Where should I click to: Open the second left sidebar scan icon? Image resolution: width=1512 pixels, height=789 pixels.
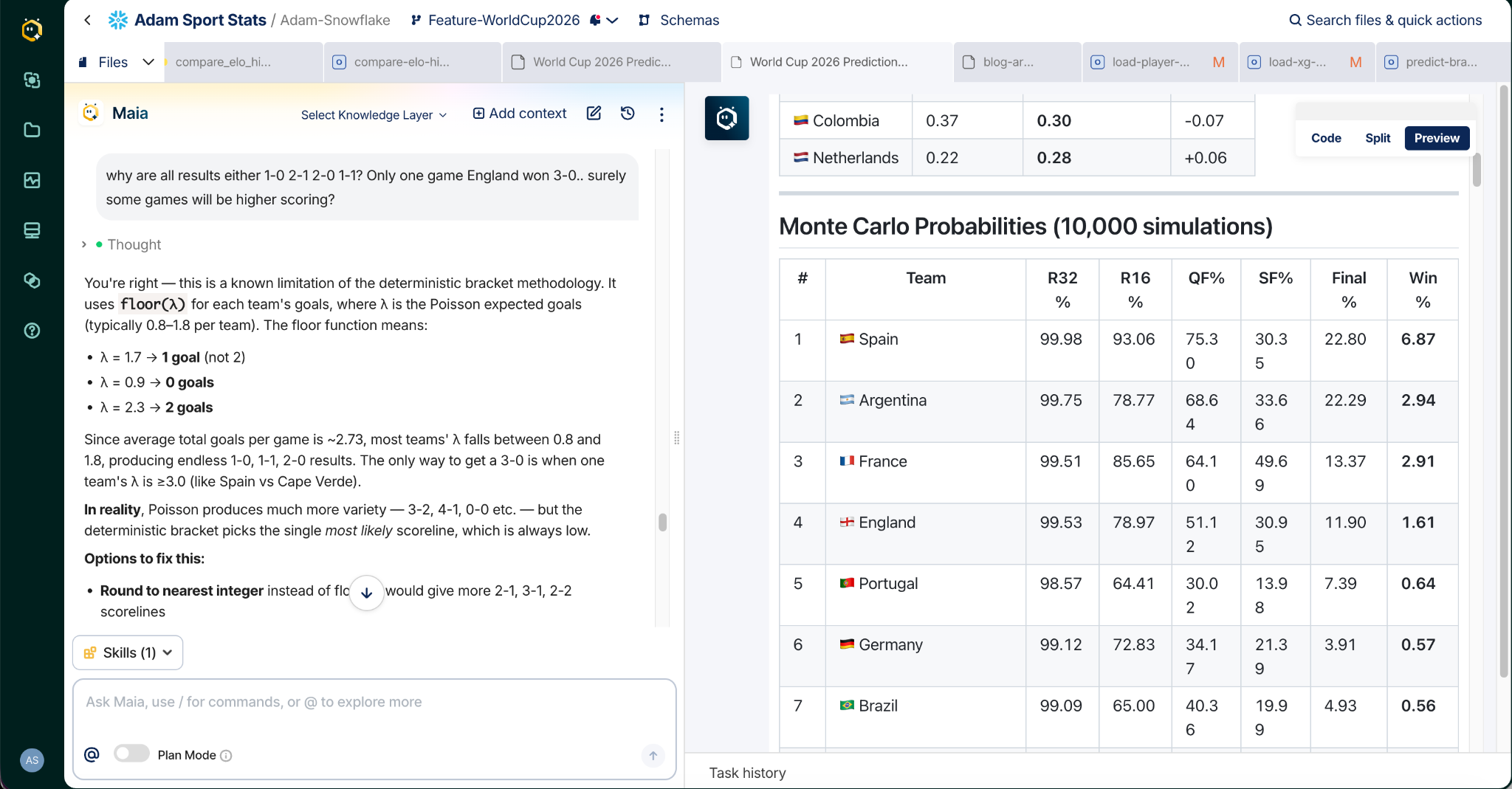point(32,80)
